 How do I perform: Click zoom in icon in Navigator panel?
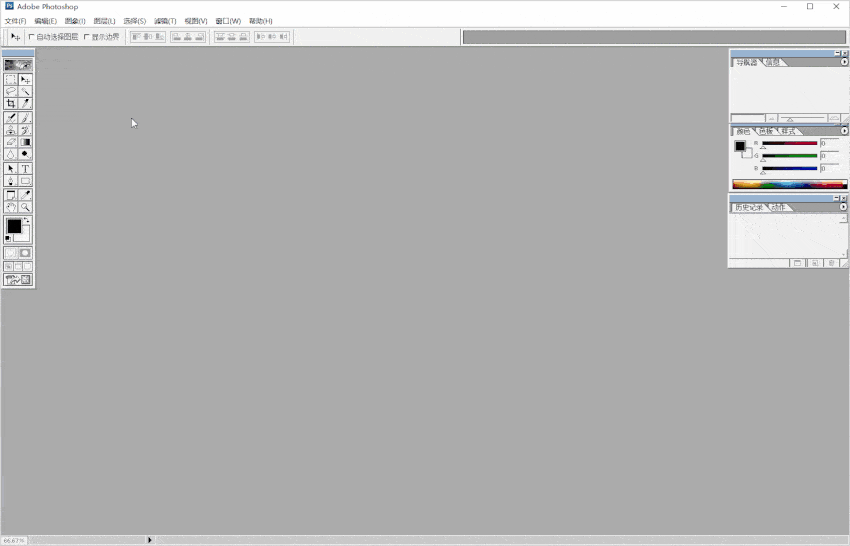click(834, 118)
